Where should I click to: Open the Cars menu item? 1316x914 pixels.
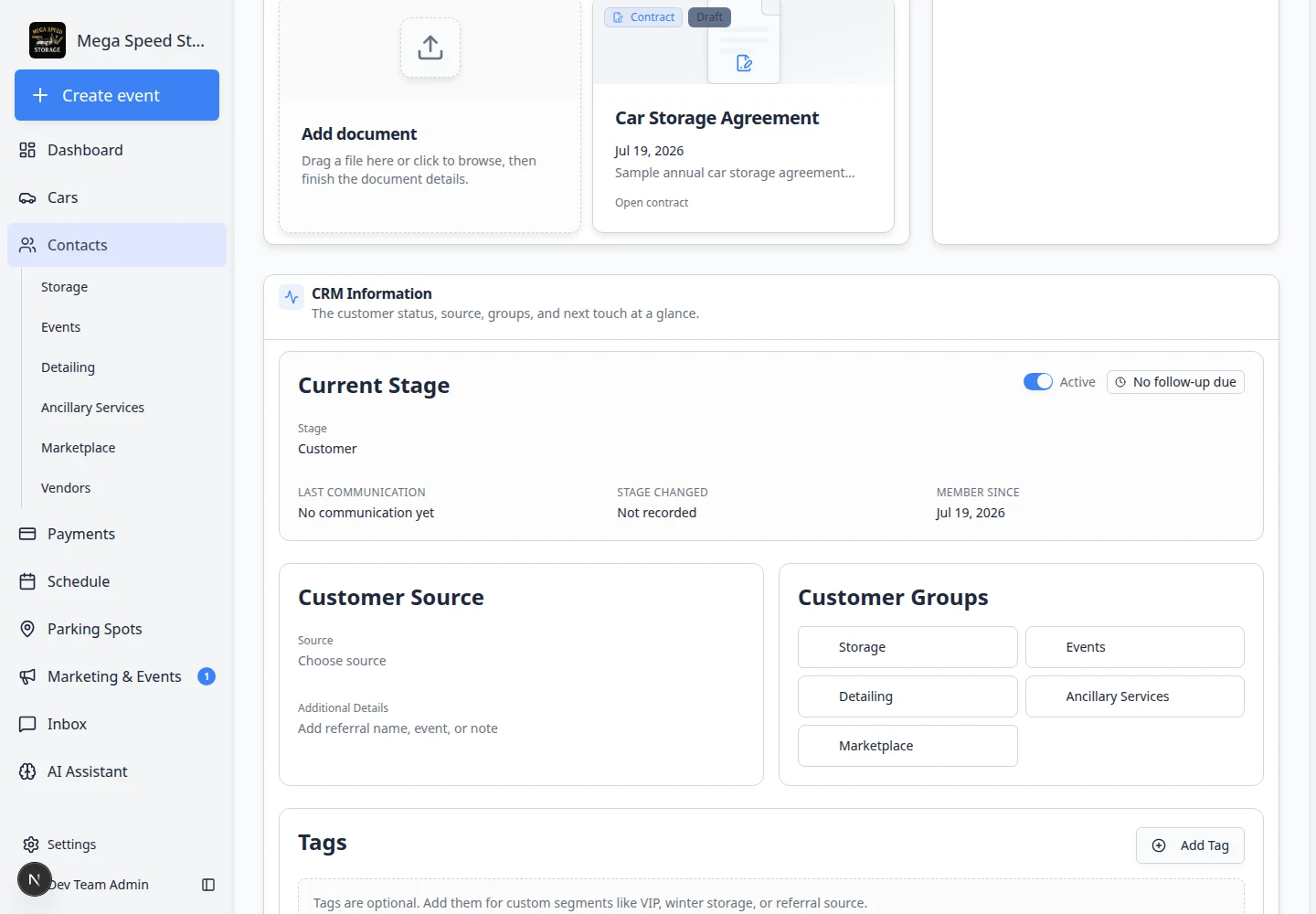117,197
